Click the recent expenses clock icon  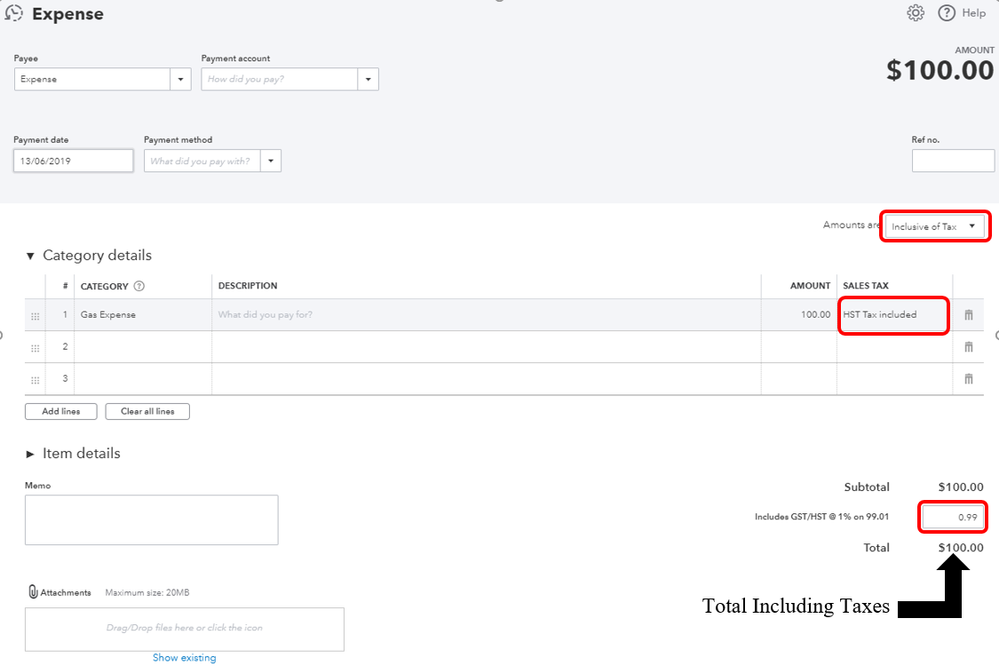pos(14,13)
